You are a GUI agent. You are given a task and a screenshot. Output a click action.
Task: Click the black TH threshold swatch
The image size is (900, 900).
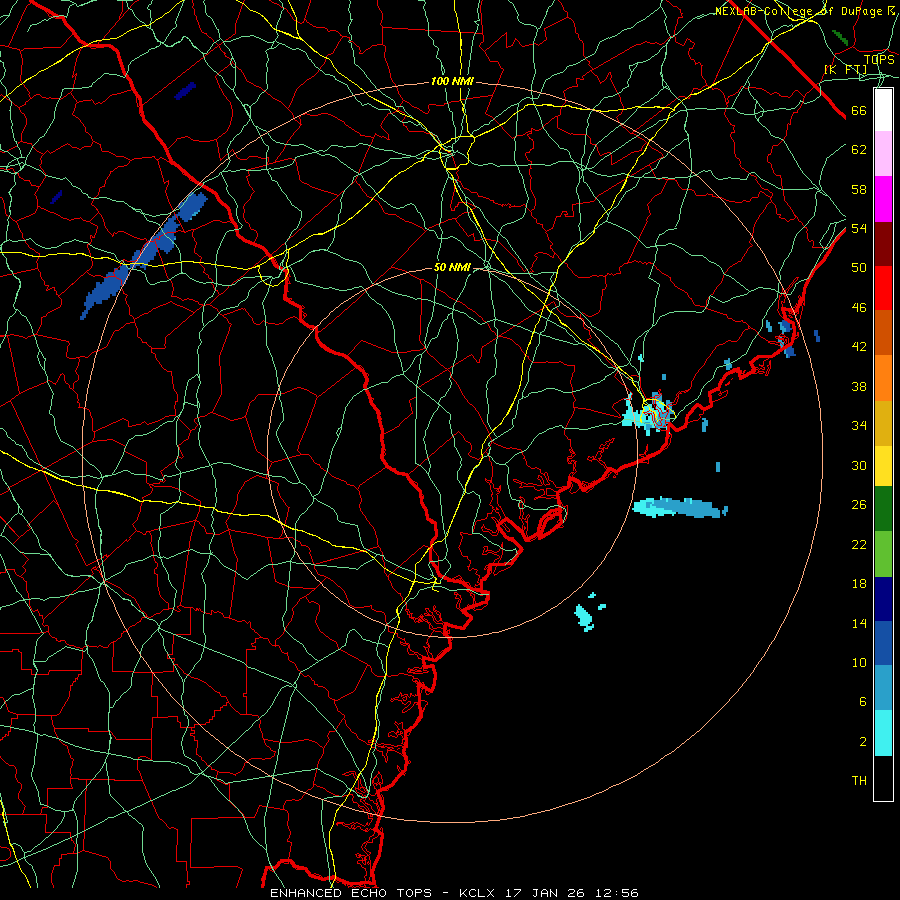point(883,778)
